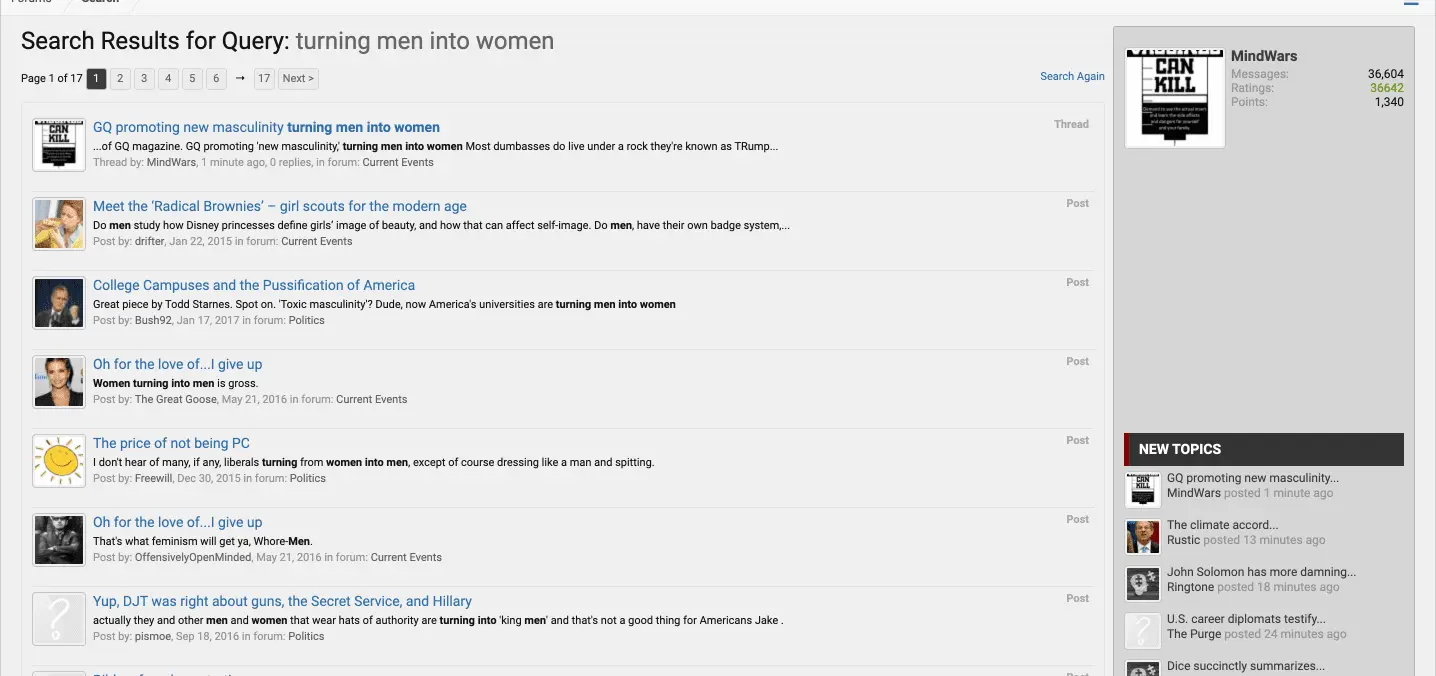Open 'The climate accord...' new topic
Image resolution: width=1436 pixels, height=676 pixels.
coord(1222,524)
